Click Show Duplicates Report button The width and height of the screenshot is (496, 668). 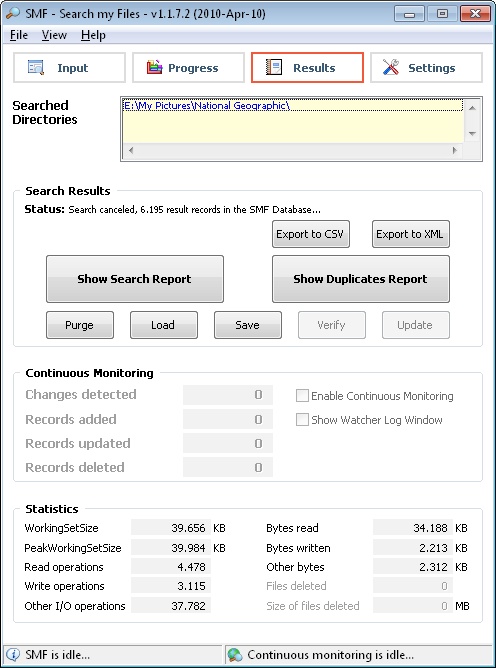click(x=360, y=279)
